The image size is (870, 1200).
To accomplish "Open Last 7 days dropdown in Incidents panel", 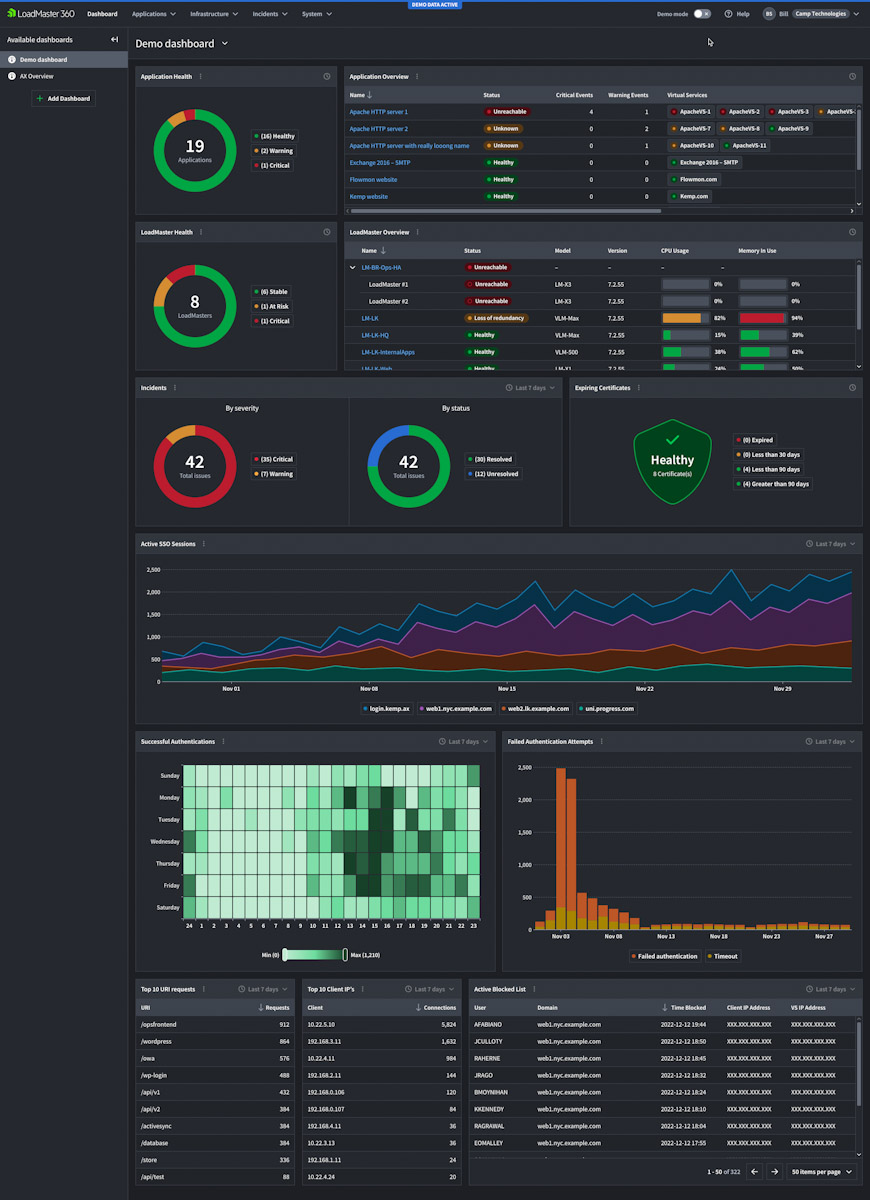I will [x=530, y=388].
